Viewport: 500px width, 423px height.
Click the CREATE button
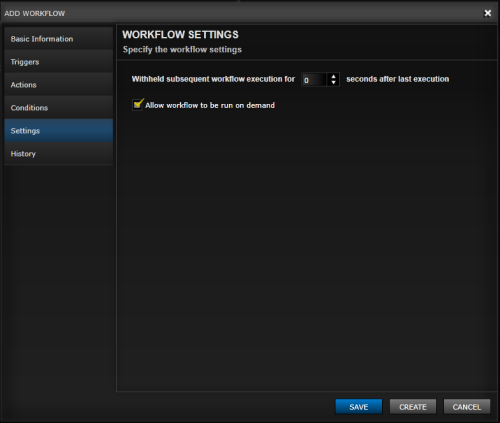tap(413, 407)
